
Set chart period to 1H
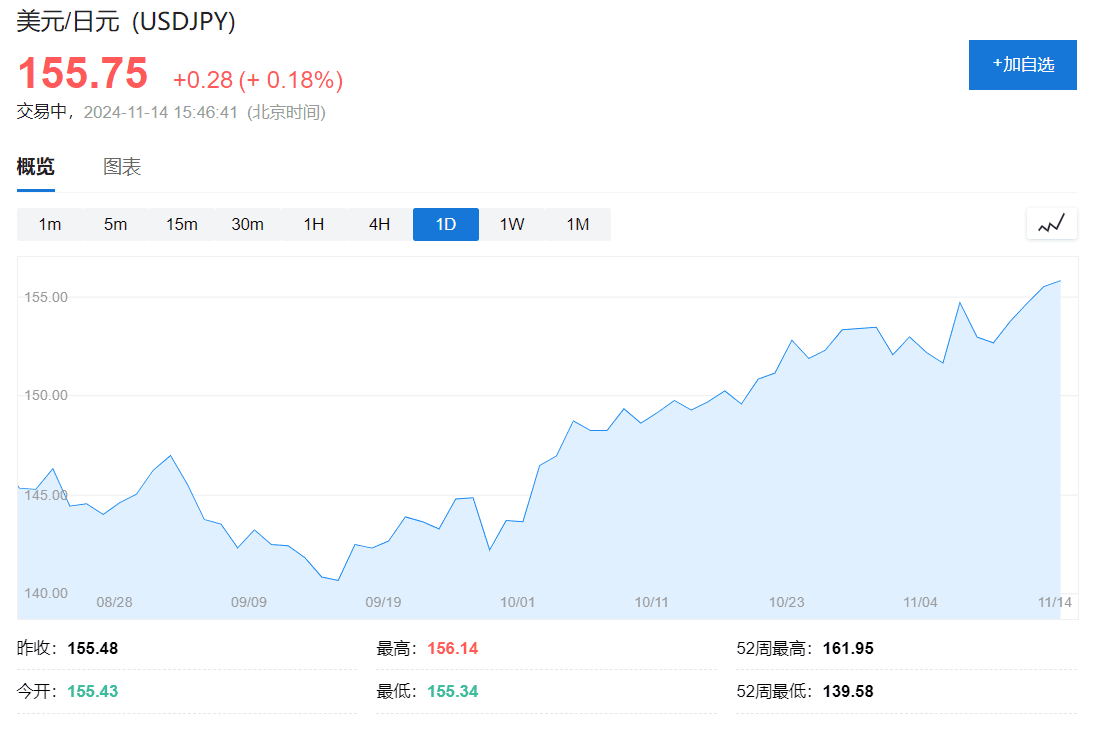(314, 224)
